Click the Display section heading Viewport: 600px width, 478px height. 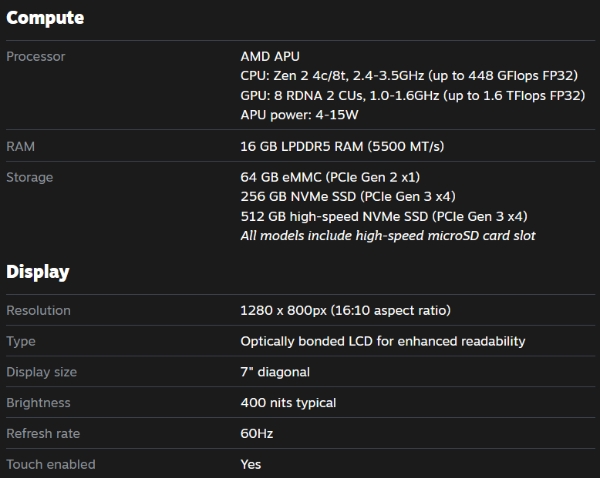(38, 271)
